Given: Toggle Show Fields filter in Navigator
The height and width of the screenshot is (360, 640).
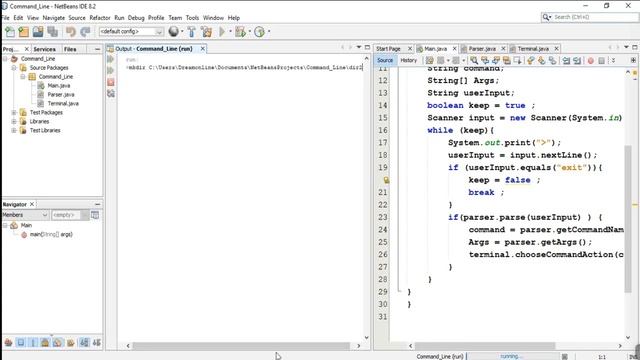Looking at the screenshot, I should pos(20,342).
